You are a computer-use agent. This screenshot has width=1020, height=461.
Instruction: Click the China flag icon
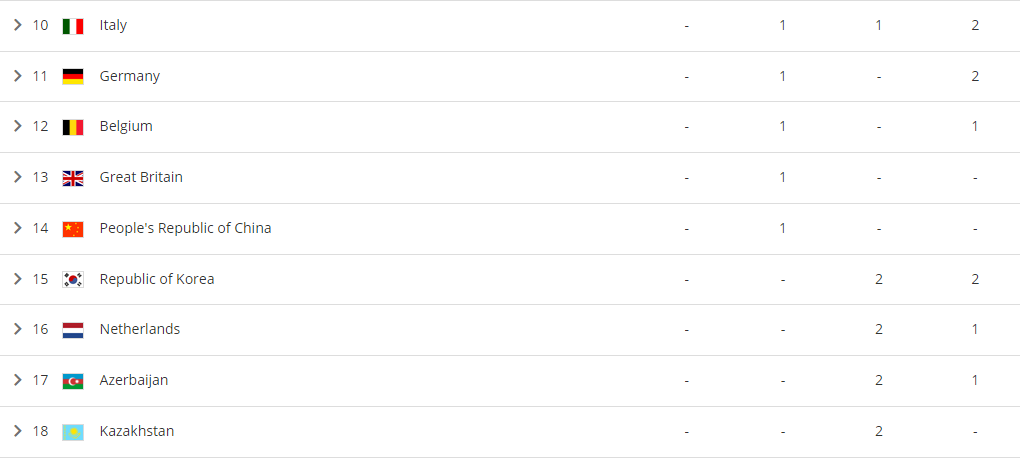(x=73, y=229)
